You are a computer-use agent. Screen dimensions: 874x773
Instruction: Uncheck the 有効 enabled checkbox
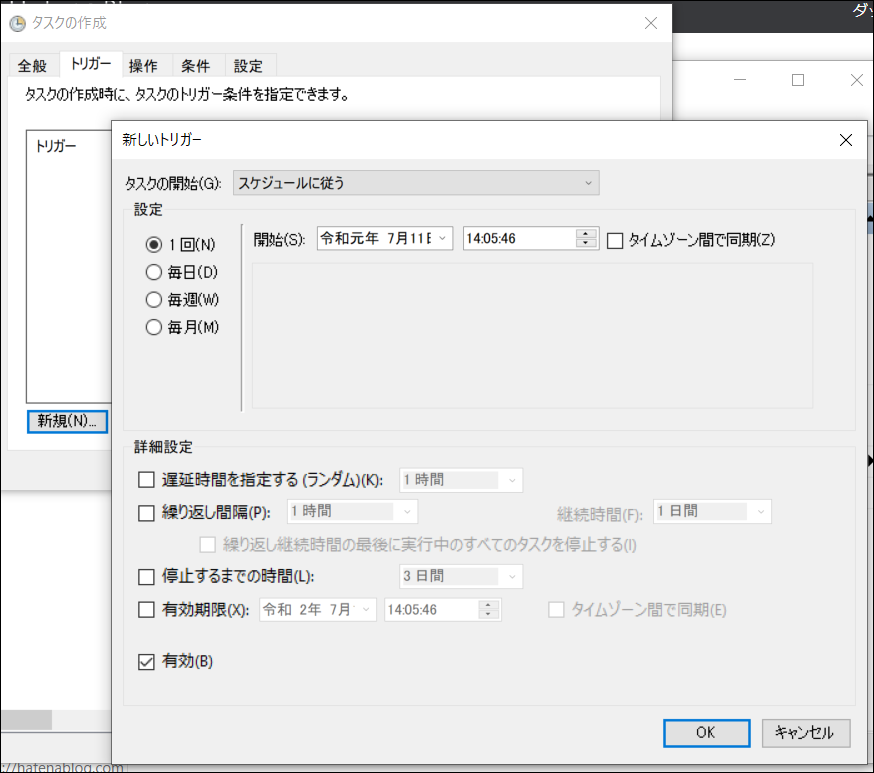point(146,661)
